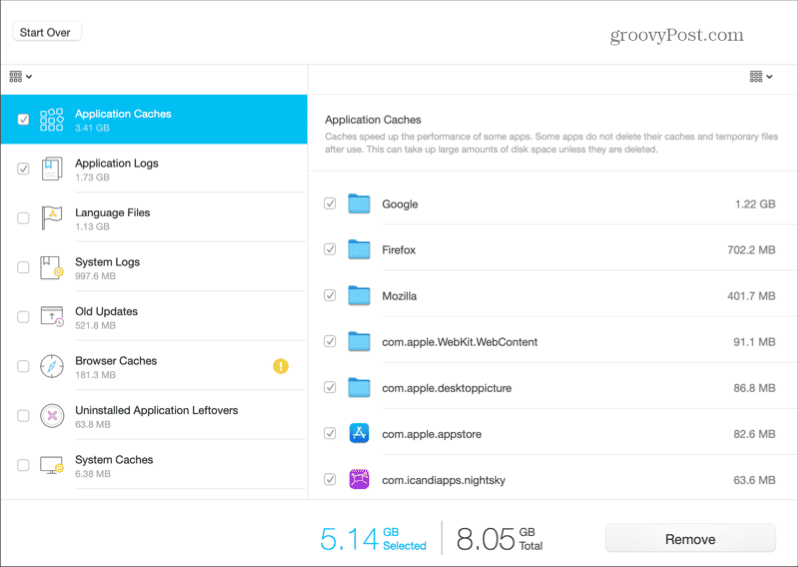Select the Application Logs category
This screenshot has height=567, width=798.
pyautogui.click(x=154, y=169)
